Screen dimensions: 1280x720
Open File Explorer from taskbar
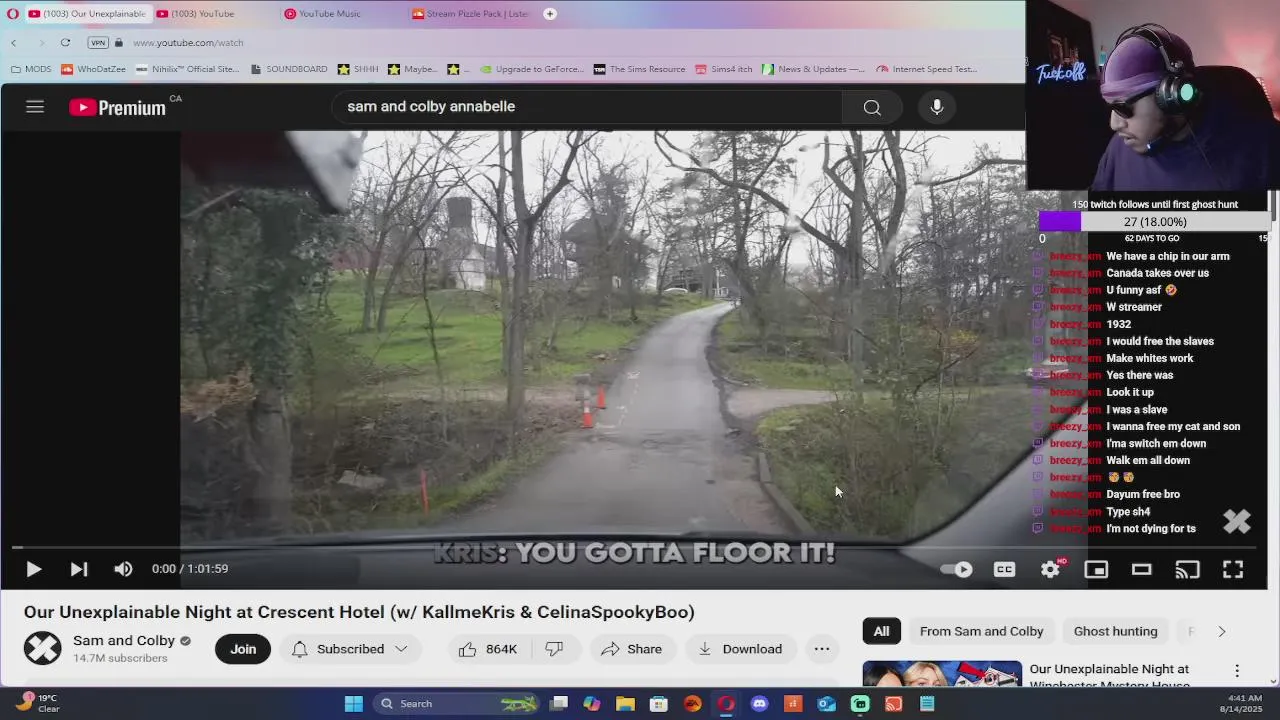pyautogui.click(x=626, y=704)
